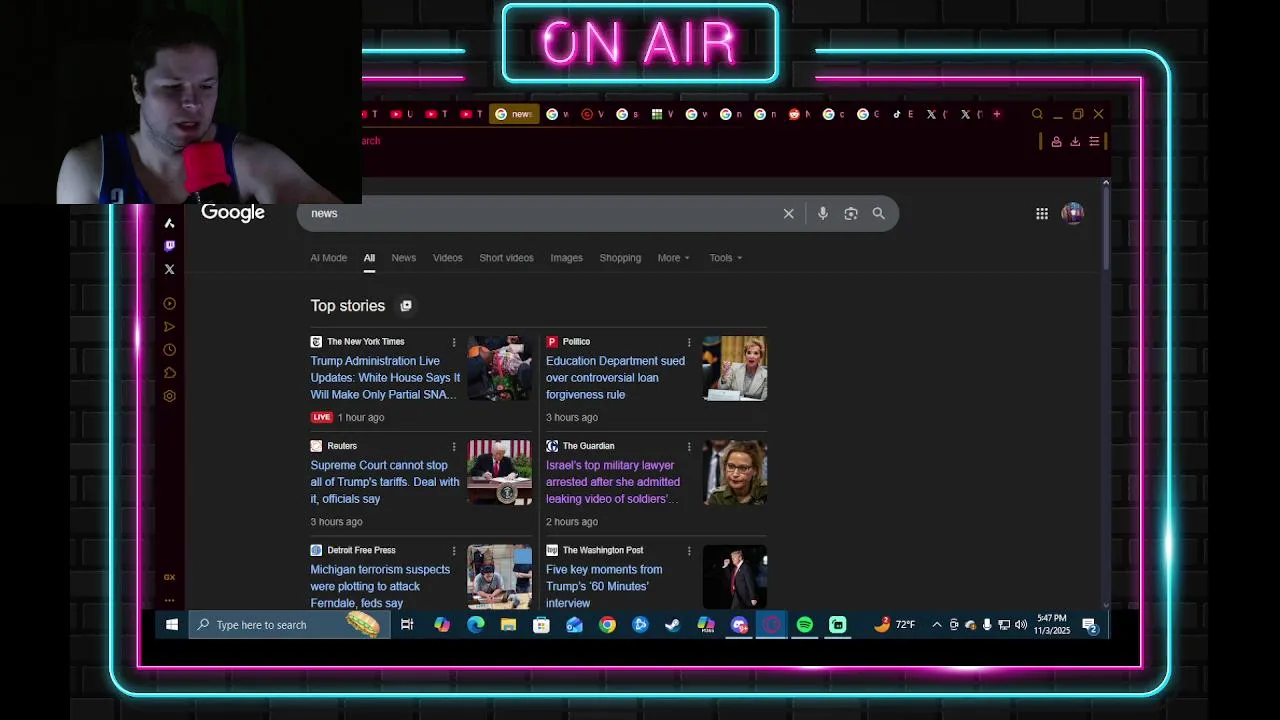Open more options for Reuters story

pos(453,446)
